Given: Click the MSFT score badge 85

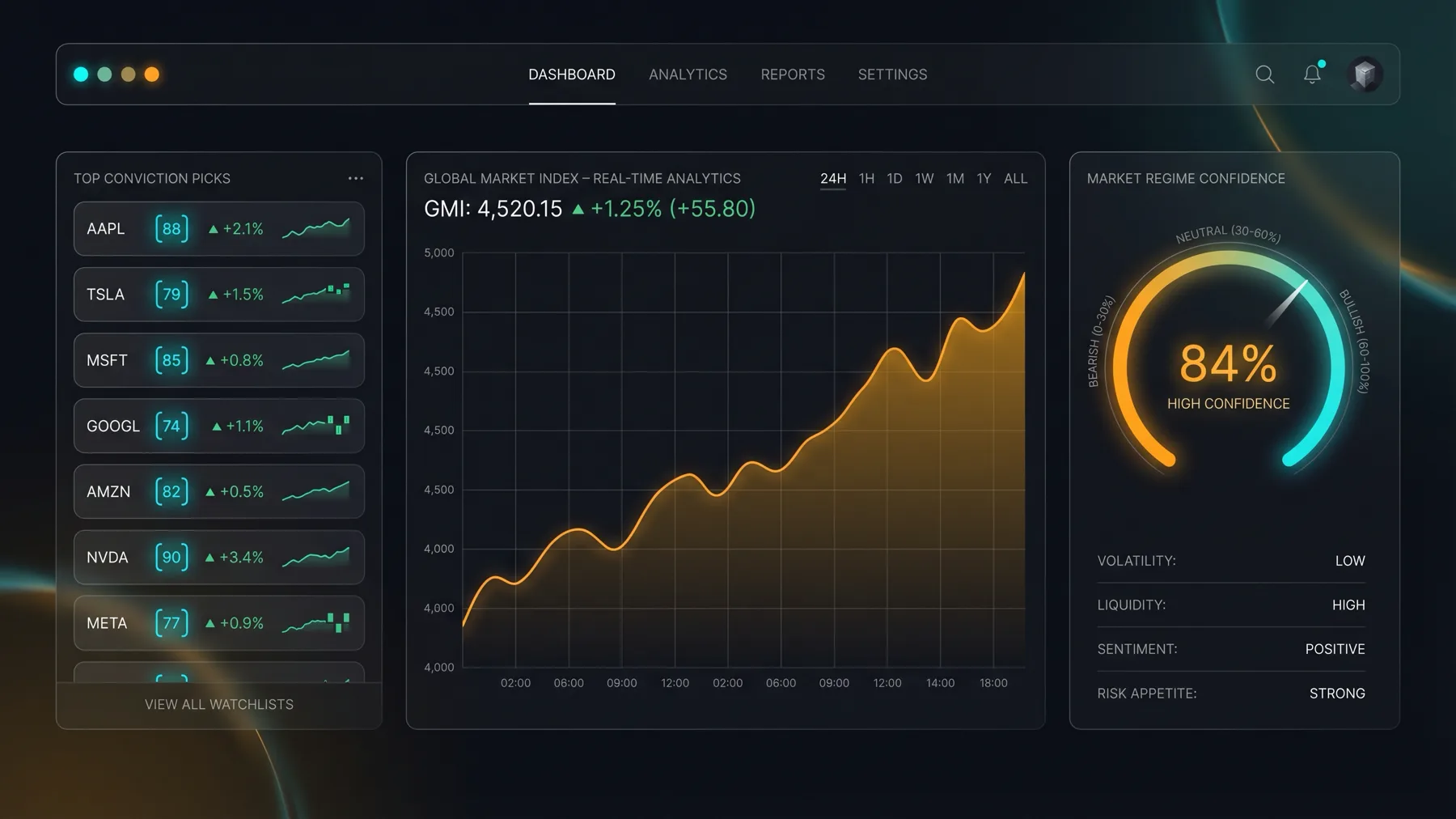Looking at the screenshot, I should (x=171, y=360).
